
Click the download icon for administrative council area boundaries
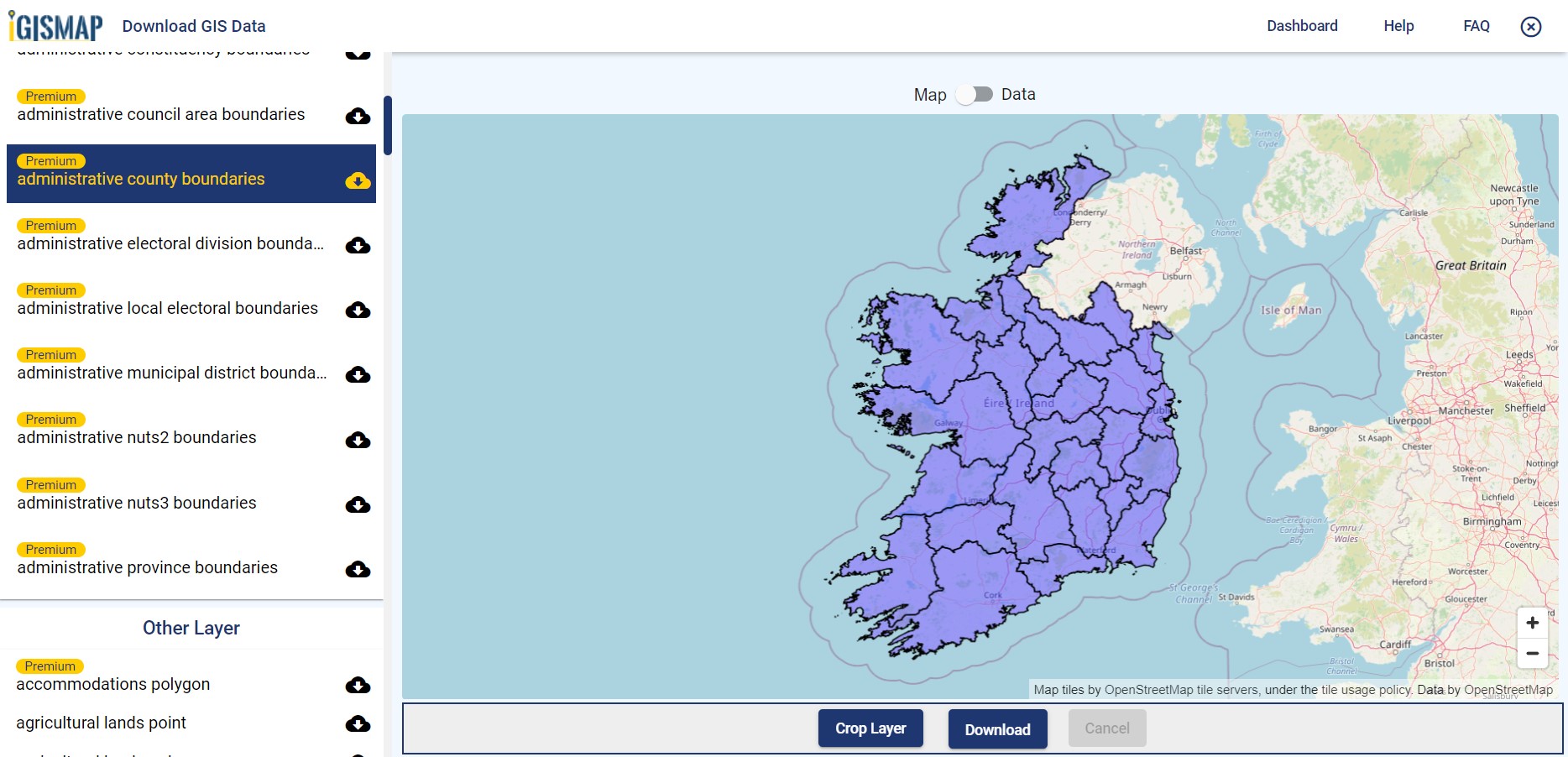click(358, 116)
